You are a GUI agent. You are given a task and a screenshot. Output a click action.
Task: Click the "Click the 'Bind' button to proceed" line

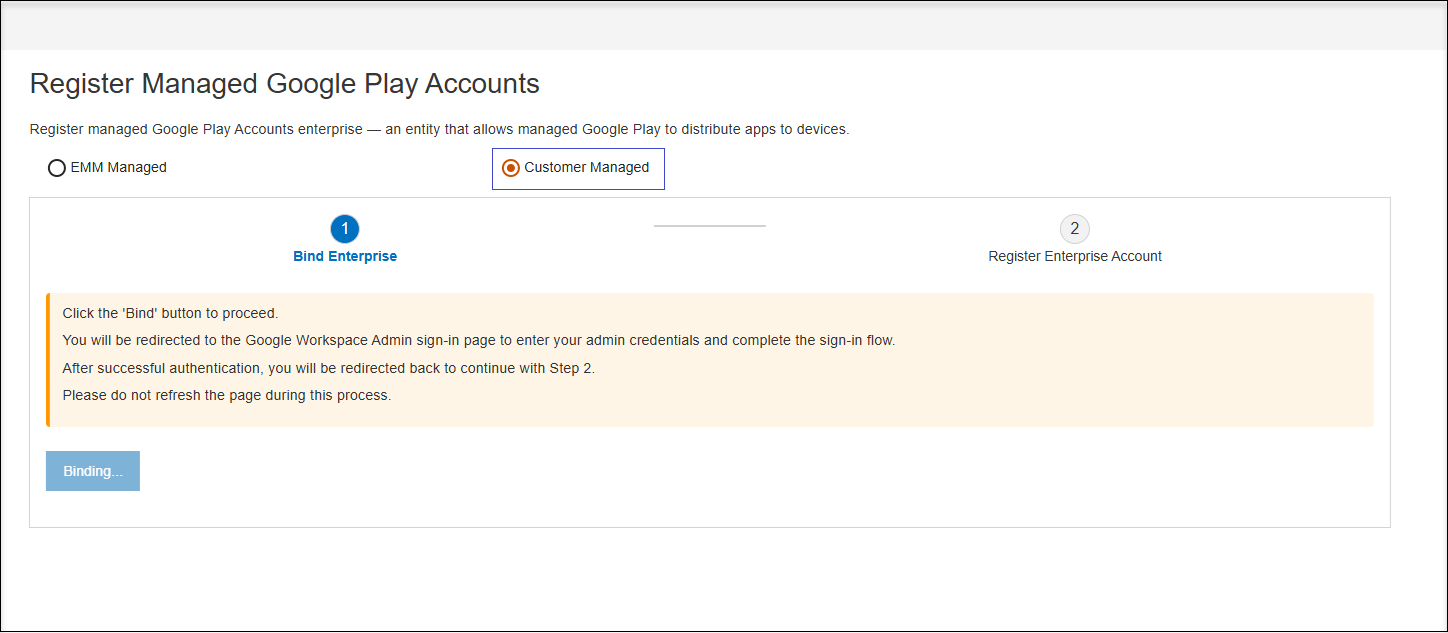click(170, 314)
